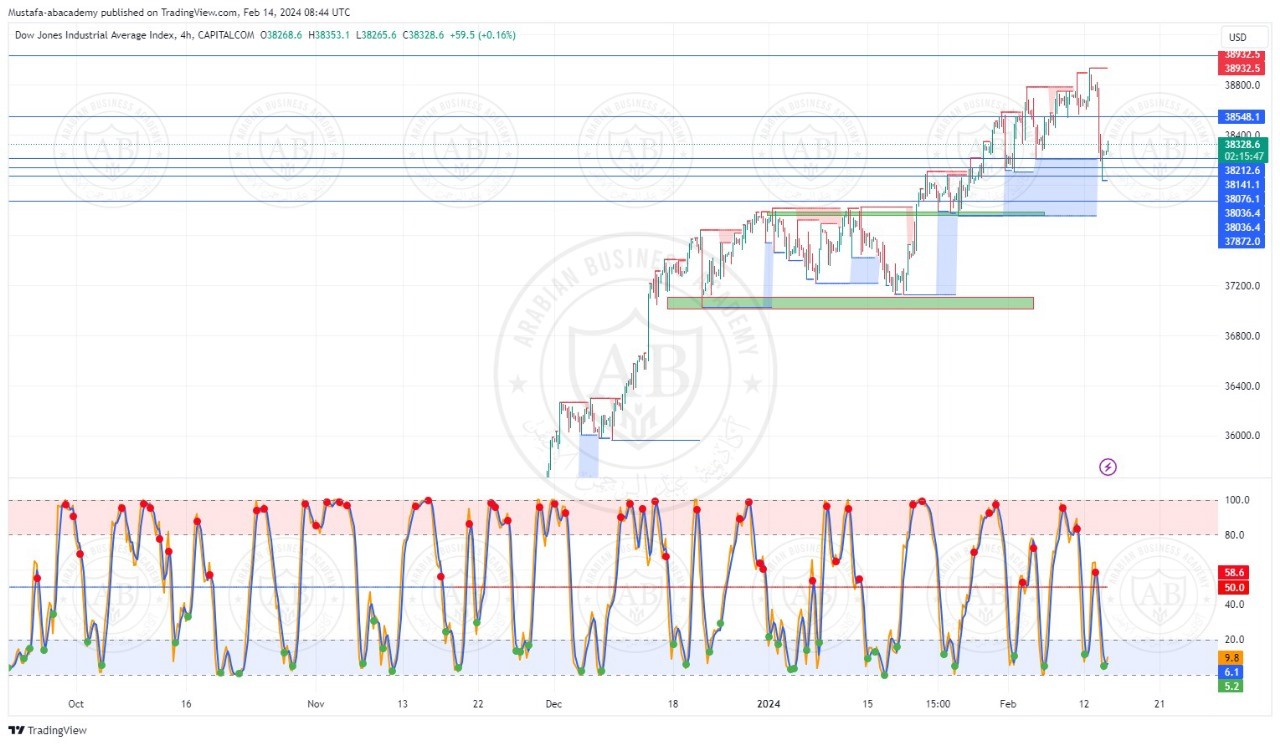Select the large blue shaded rectangle below 38212.6
Viewport: 1280px width, 745px height.
point(1050,187)
